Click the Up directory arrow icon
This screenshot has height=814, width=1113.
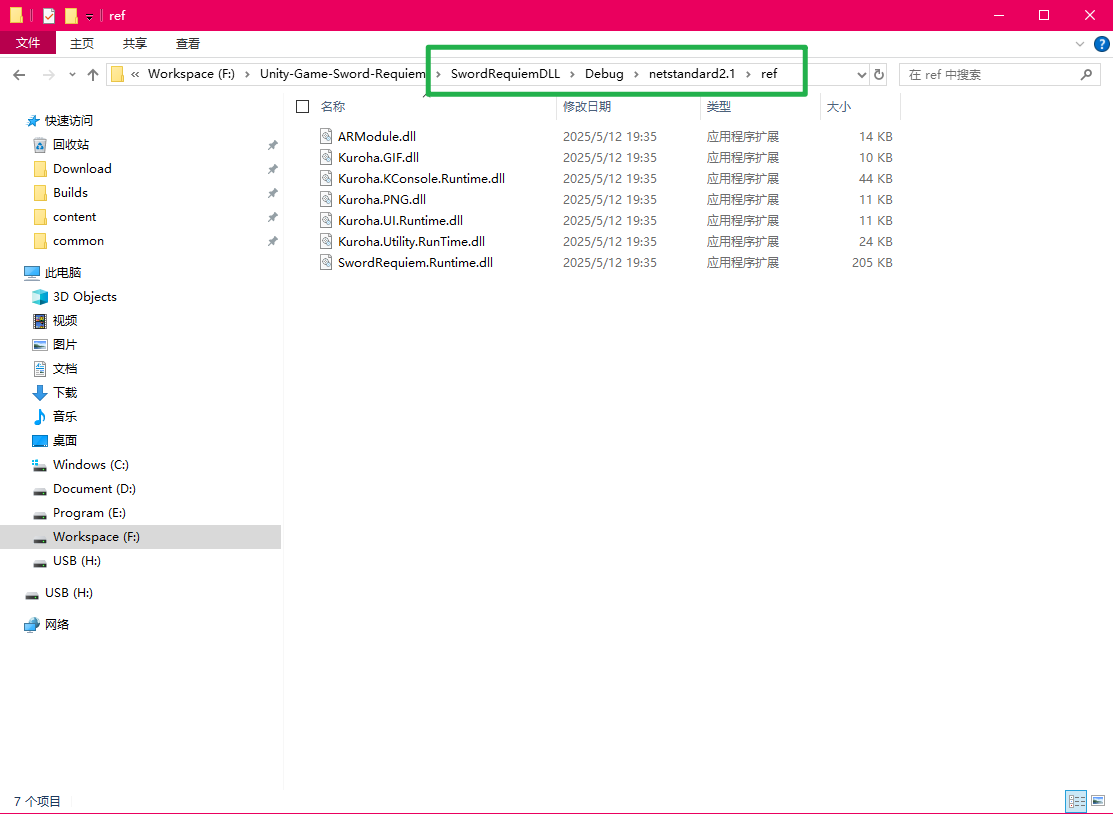coord(93,75)
